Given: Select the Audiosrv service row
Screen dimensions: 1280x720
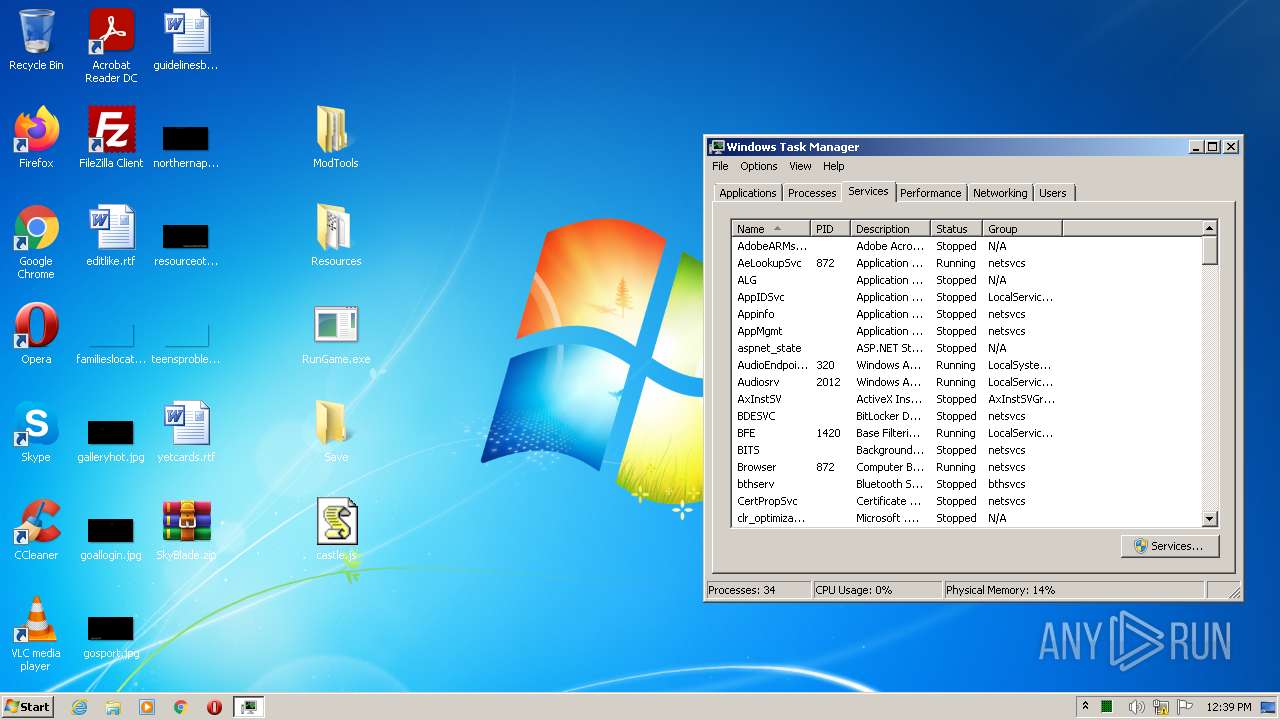Looking at the screenshot, I should tap(966, 382).
